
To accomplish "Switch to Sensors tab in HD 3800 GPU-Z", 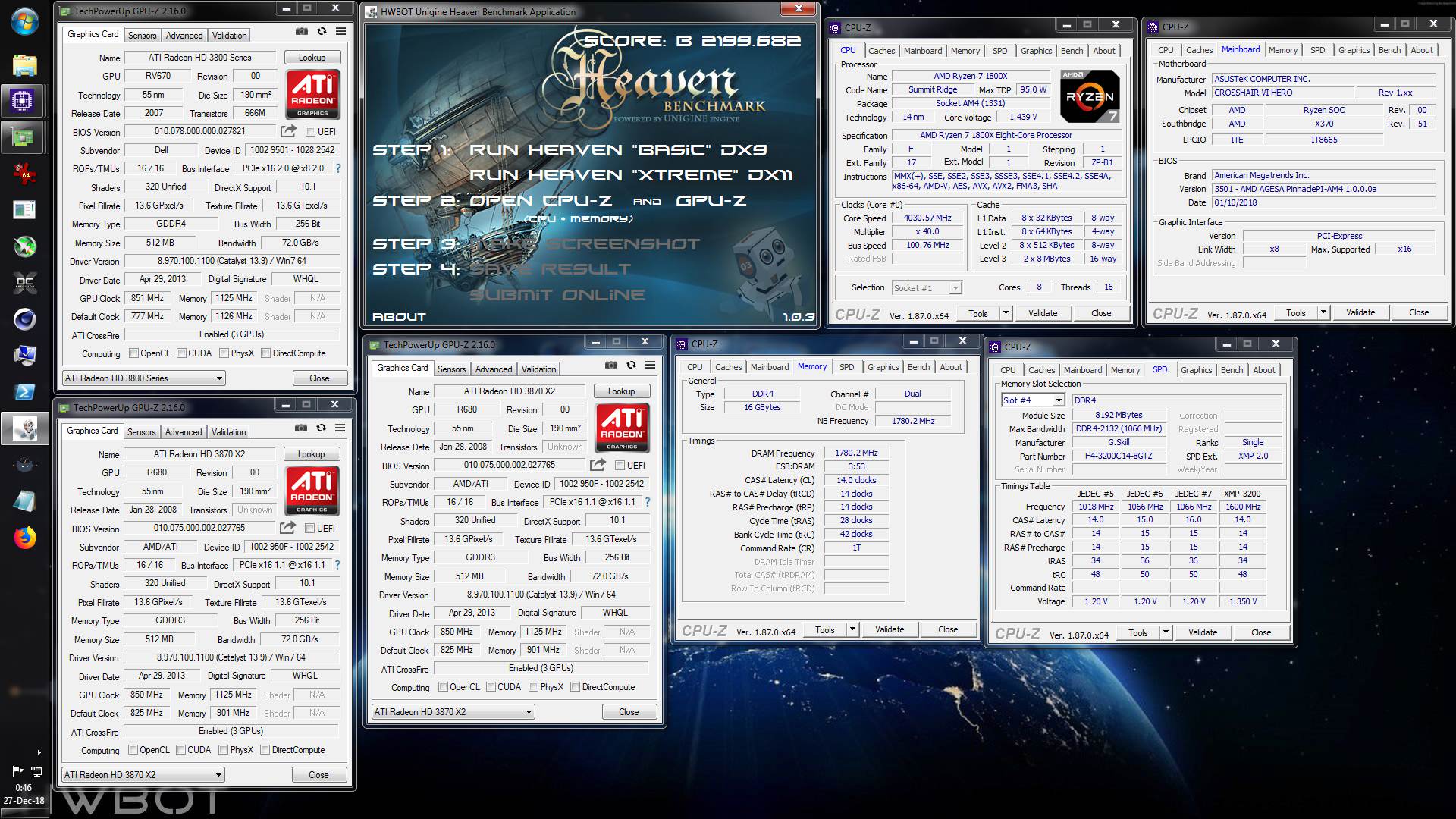I will [142, 36].
